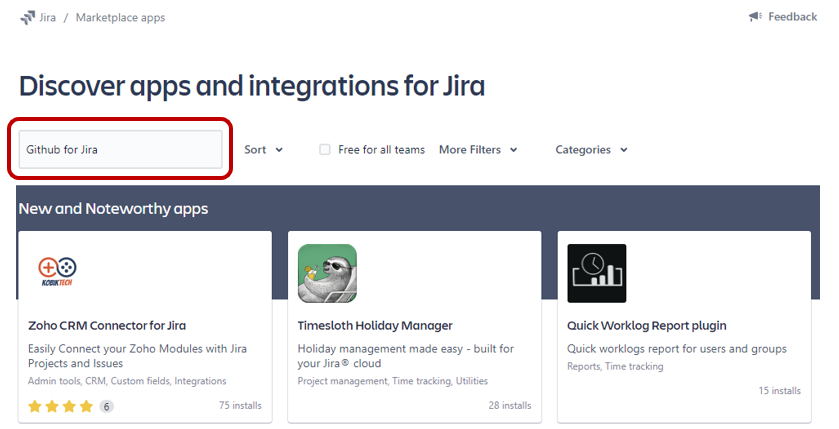This screenshot has width=839, height=429.
Task: Click the first rating star of Zoho CRM Connector
Action: (x=35, y=407)
